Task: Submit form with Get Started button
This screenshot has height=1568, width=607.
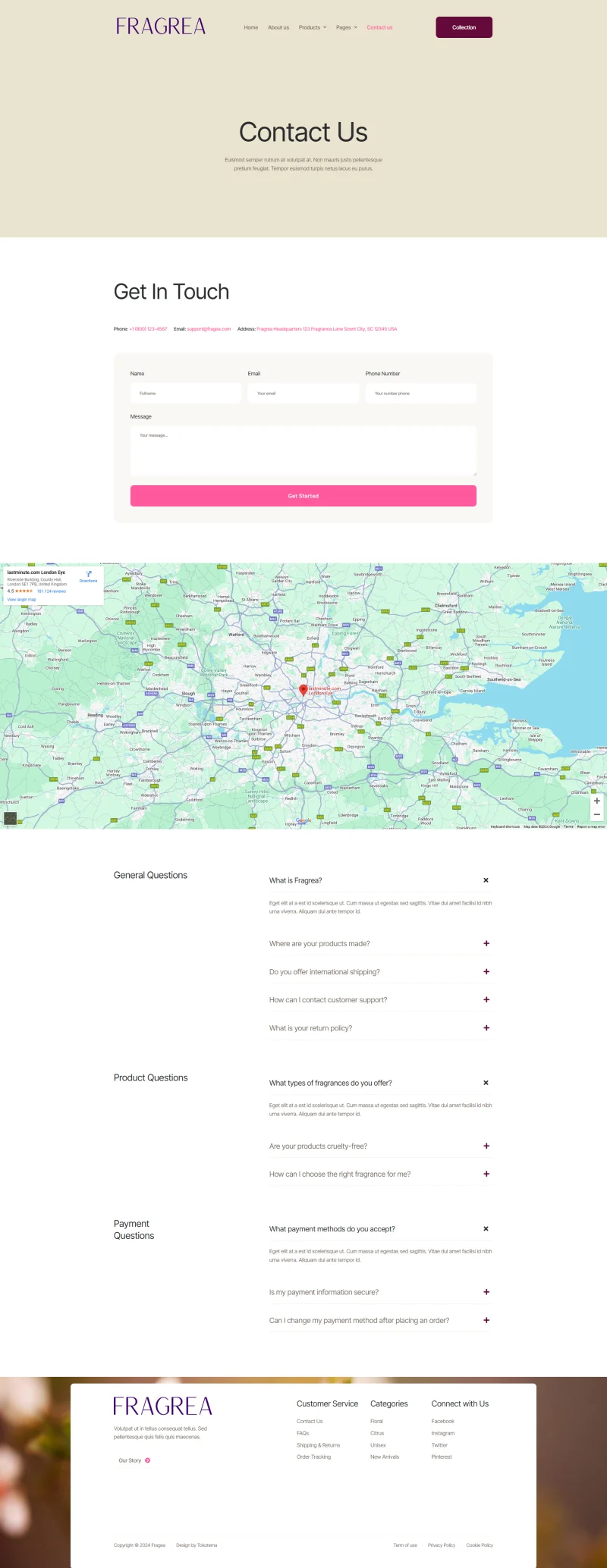Action: click(x=303, y=496)
